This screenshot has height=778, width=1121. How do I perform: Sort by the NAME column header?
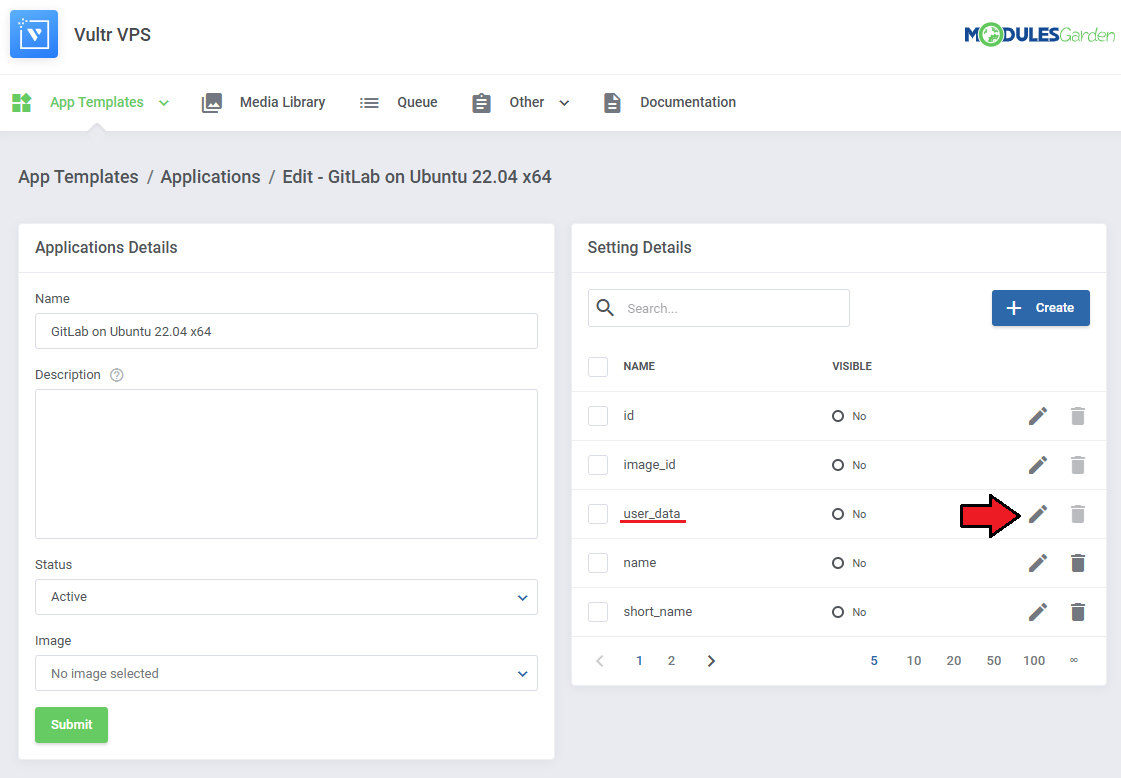point(639,366)
